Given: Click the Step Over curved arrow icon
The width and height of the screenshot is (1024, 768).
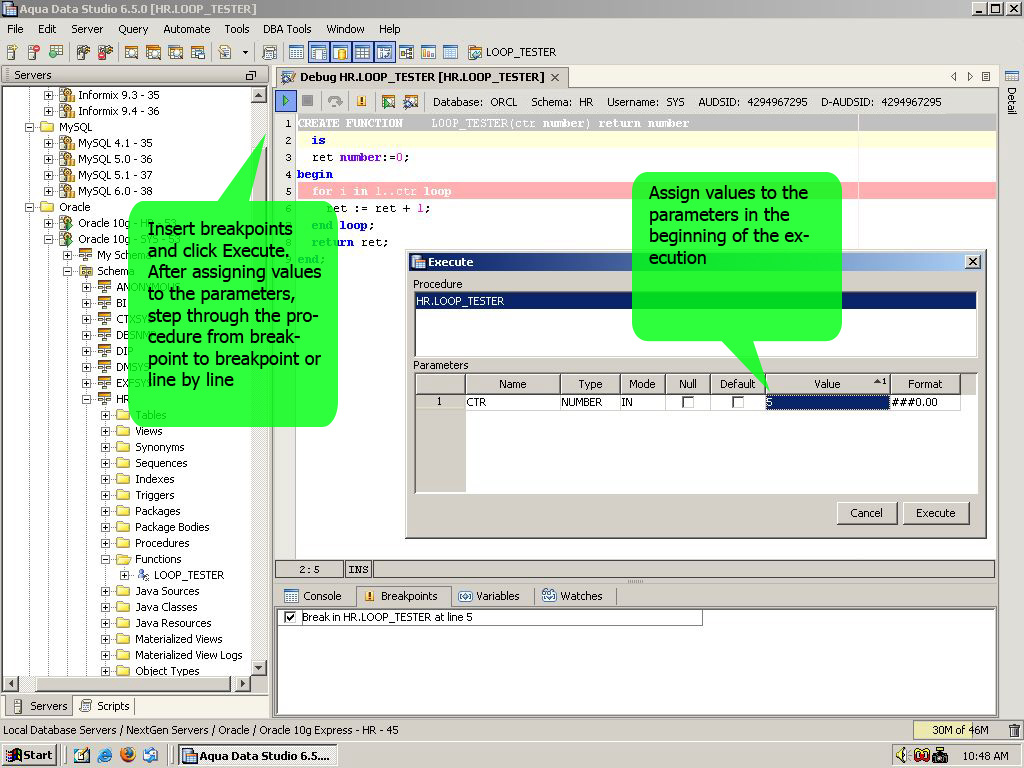Looking at the screenshot, I should [335, 101].
